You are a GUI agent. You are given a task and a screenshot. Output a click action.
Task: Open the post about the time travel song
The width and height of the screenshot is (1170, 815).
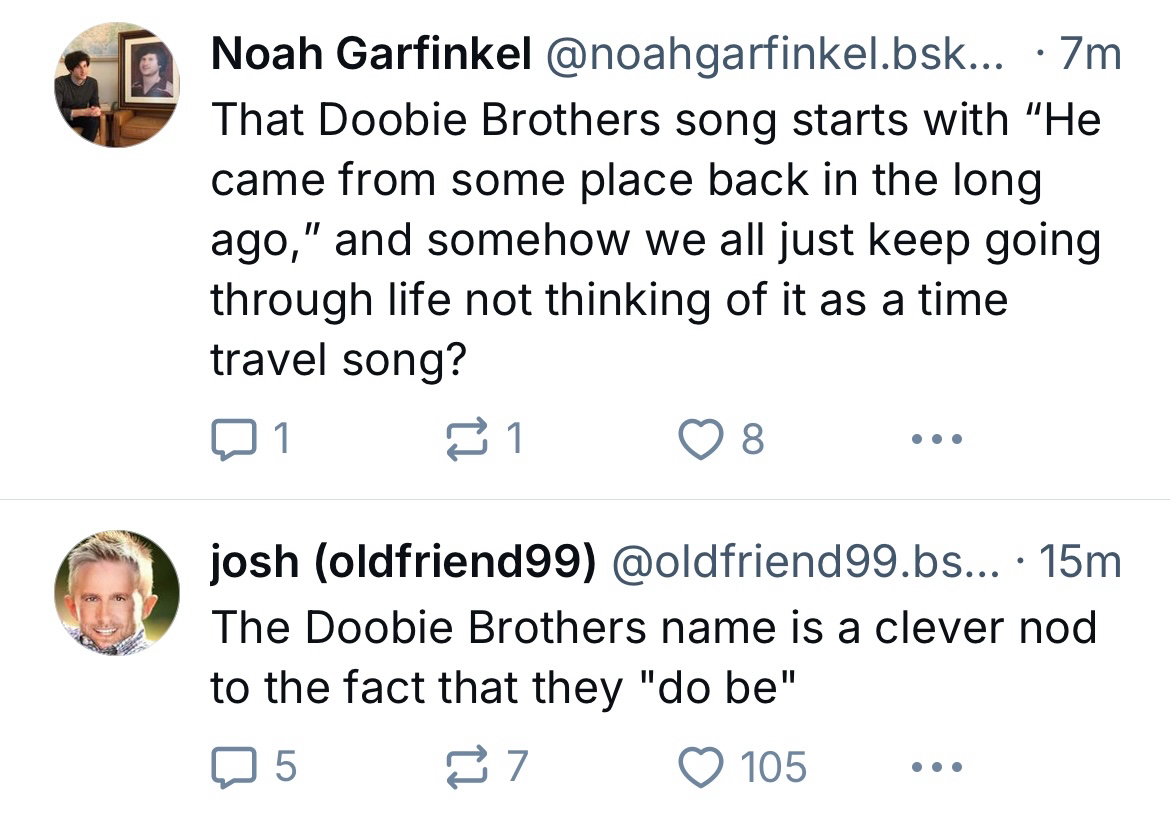point(650,240)
